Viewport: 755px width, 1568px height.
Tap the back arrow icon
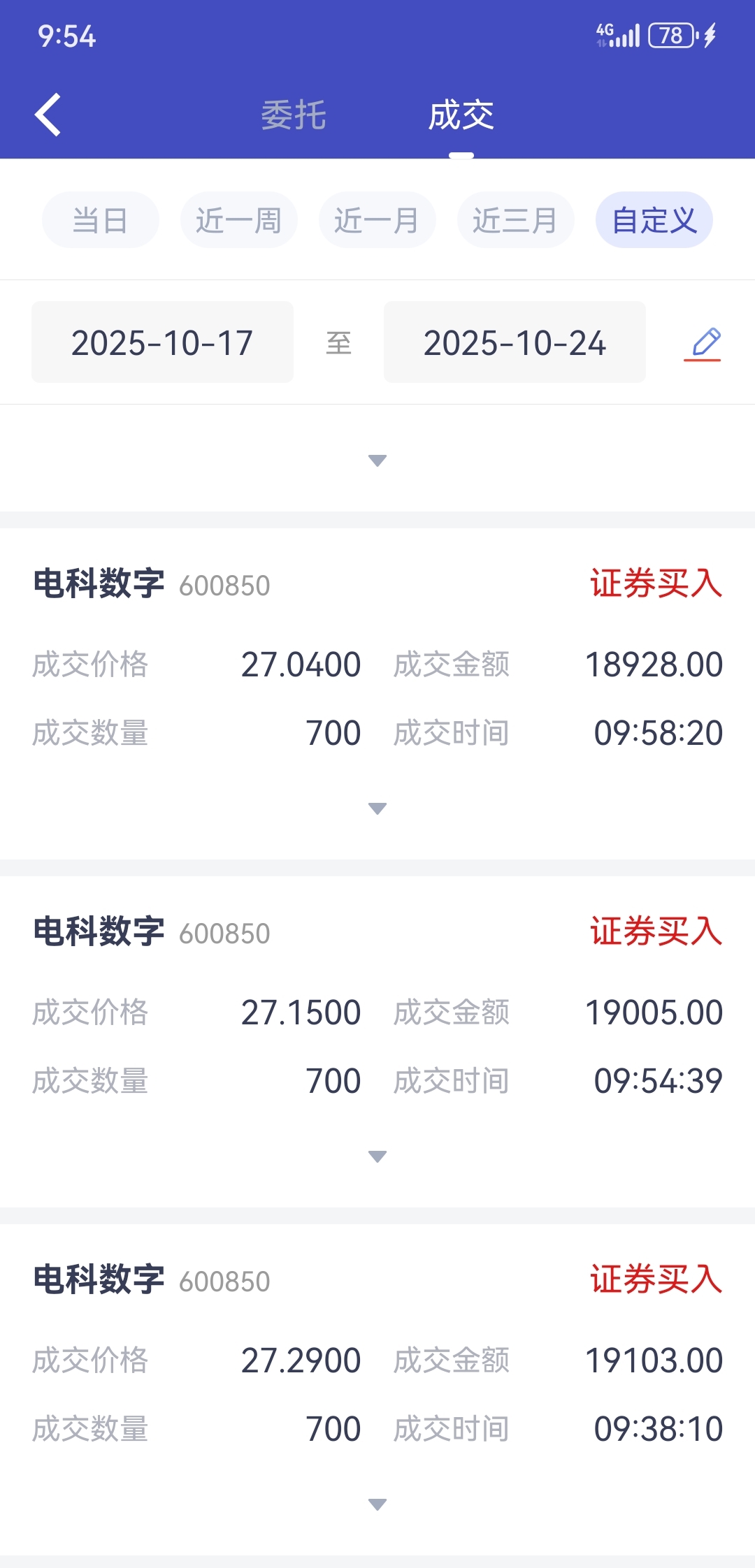(x=48, y=115)
